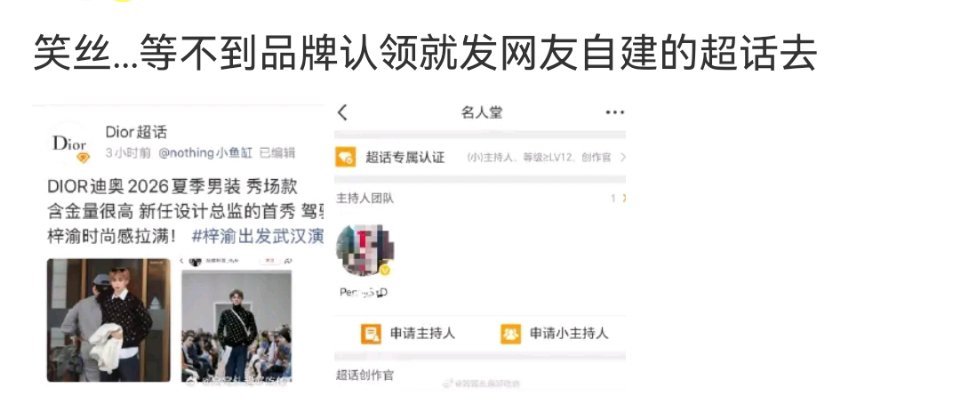
Task: Open the @nothing小鱼缸 user mention
Action: (205, 153)
